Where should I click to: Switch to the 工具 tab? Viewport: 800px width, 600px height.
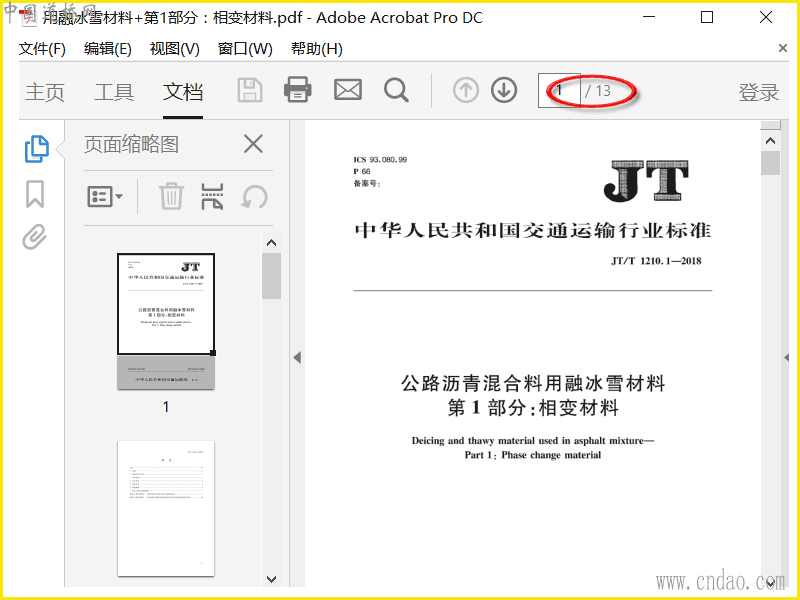click(114, 92)
